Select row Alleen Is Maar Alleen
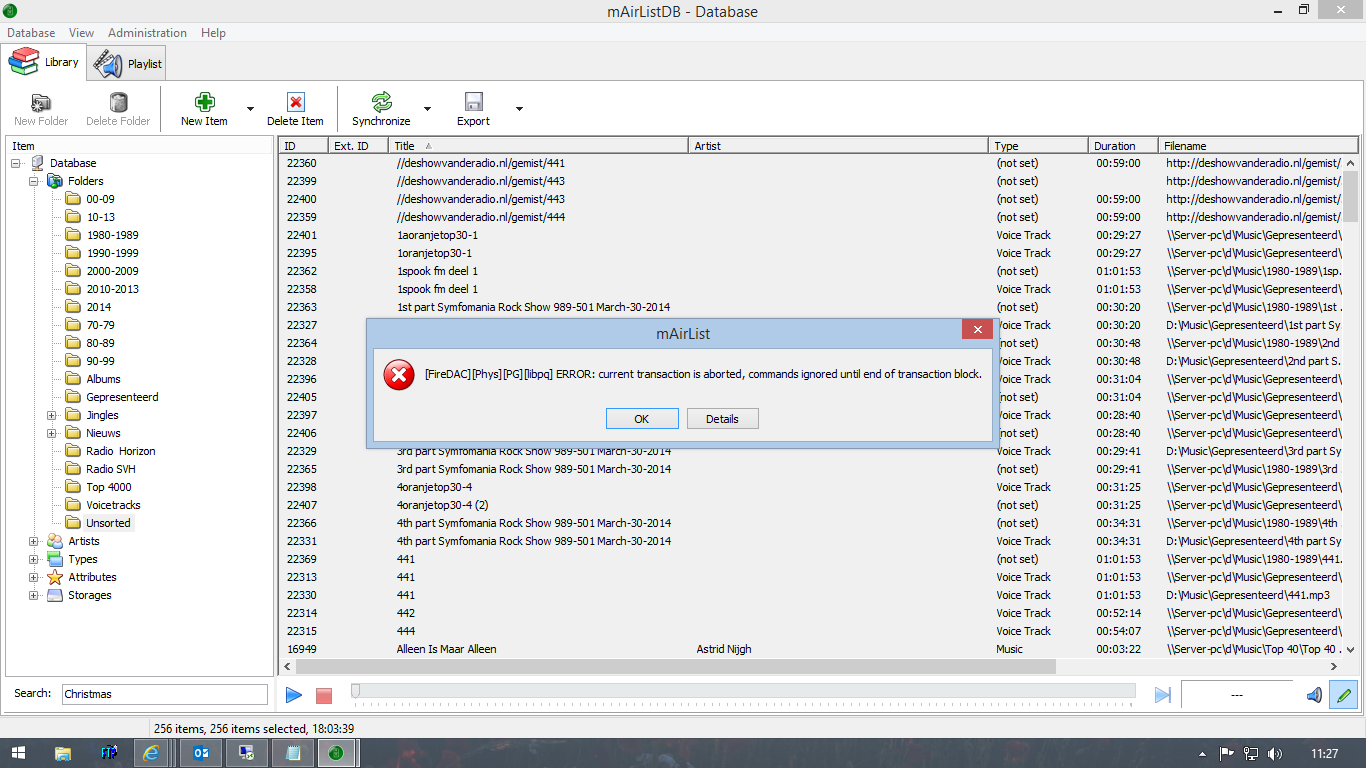 [810, 649]
